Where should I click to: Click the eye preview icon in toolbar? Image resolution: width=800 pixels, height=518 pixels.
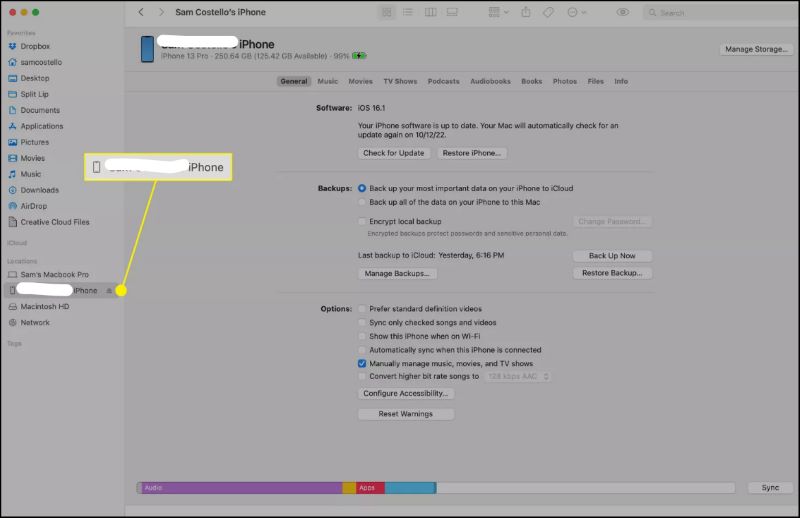622,12
